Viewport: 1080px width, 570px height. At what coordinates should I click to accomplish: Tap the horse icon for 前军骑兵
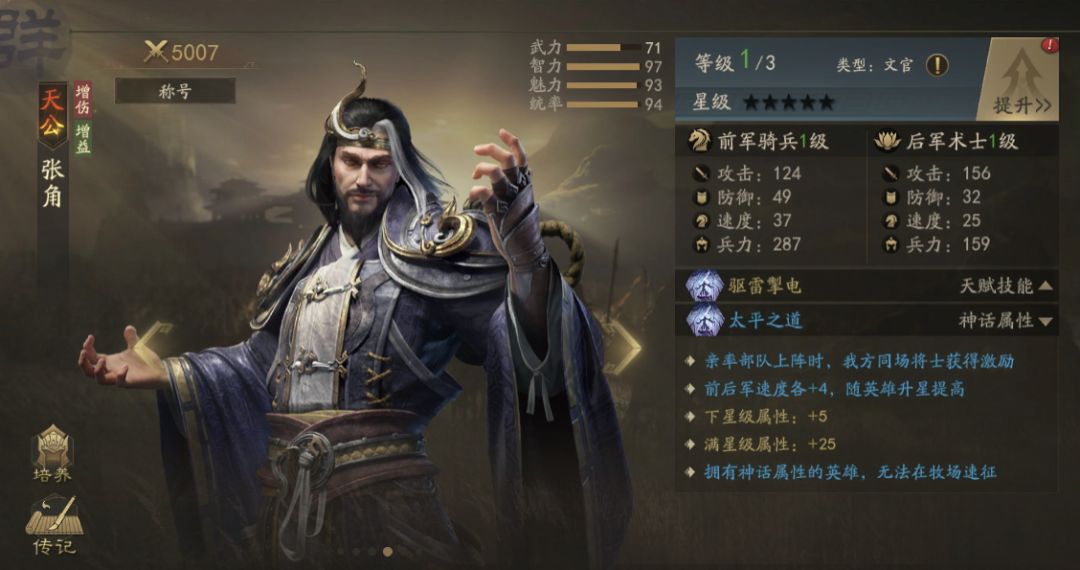pos(699,141)
